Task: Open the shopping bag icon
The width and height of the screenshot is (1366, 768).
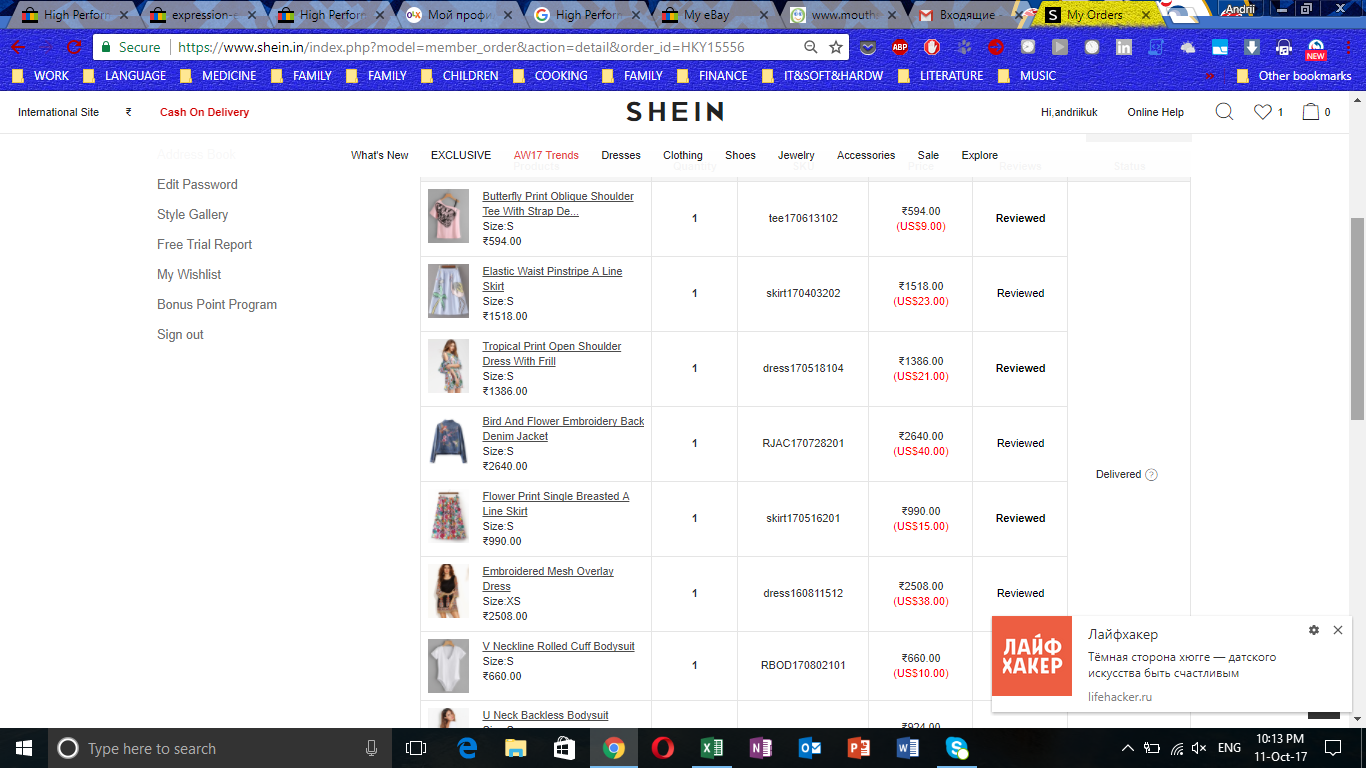Action: click(x=1310, y=112)
